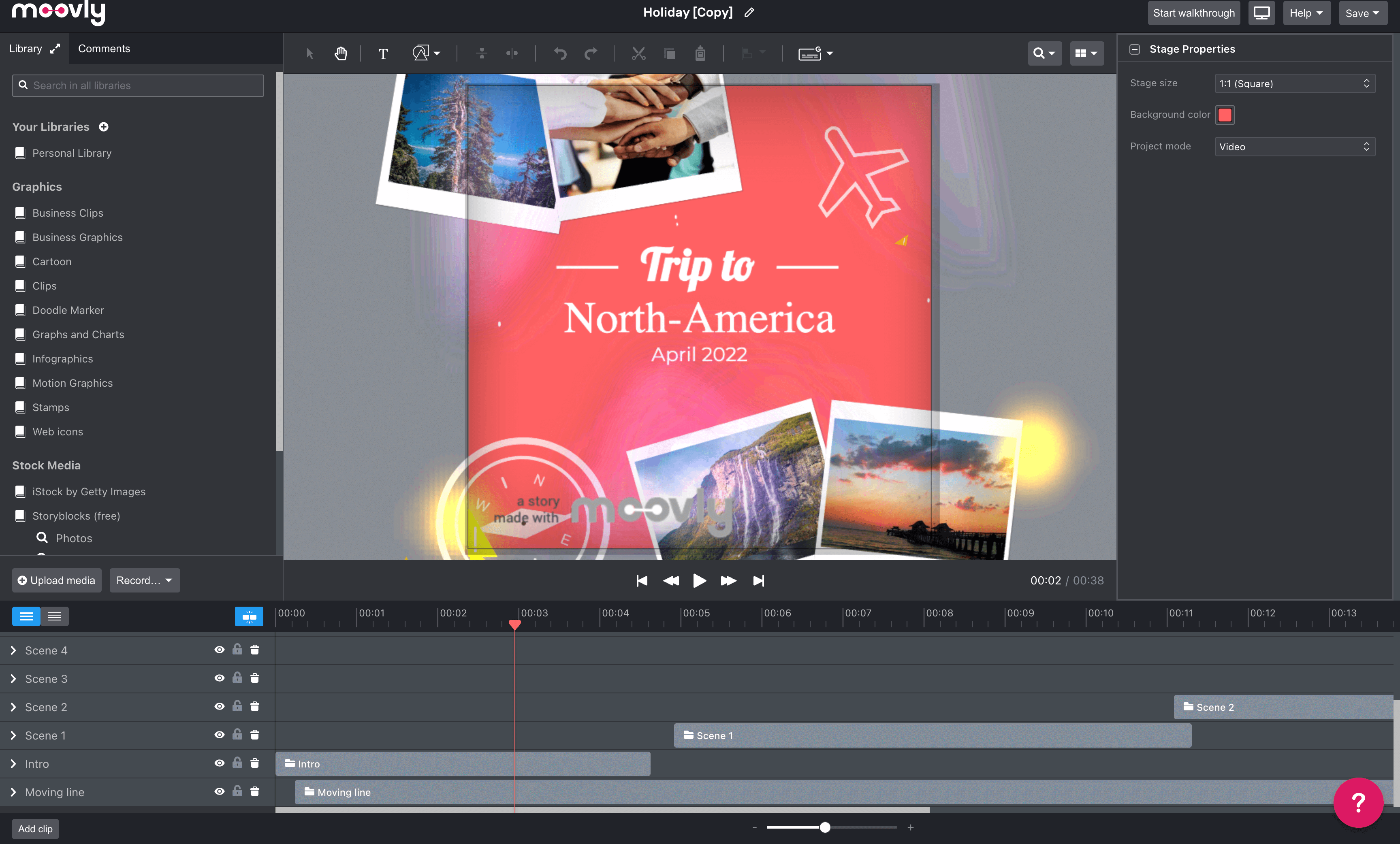Click the Upload media button

click(x=56, y=580)
